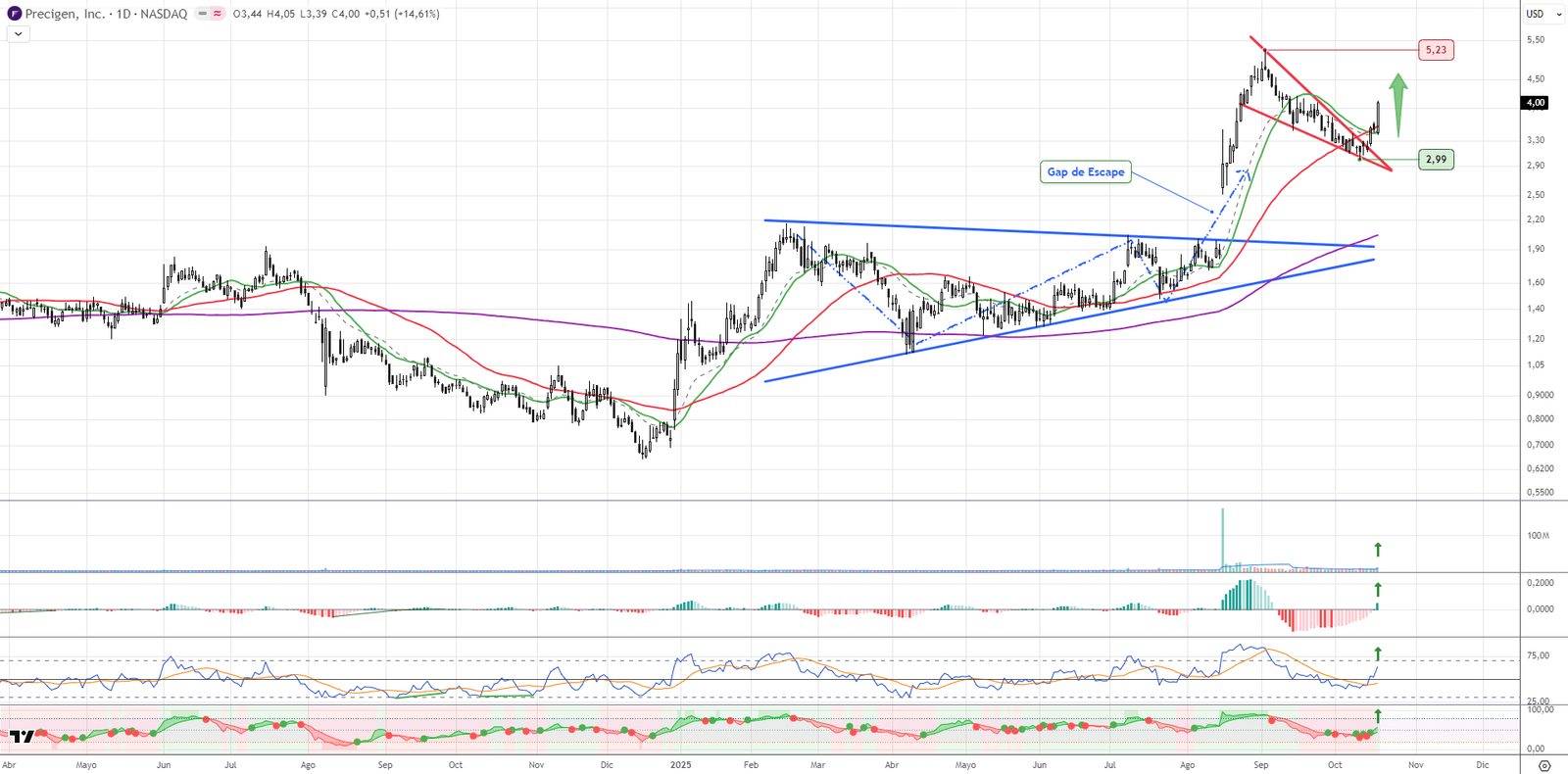Toggle the pink approximate-sign data indicator
Viewport: 1568px width, 774px height.
217,14
